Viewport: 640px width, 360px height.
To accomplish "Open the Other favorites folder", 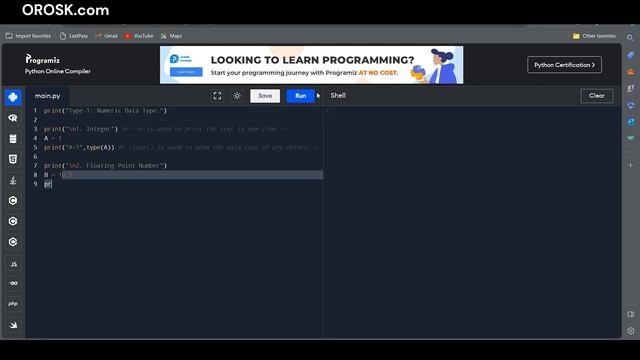I will pyautogui.click(x=594, y=36).
